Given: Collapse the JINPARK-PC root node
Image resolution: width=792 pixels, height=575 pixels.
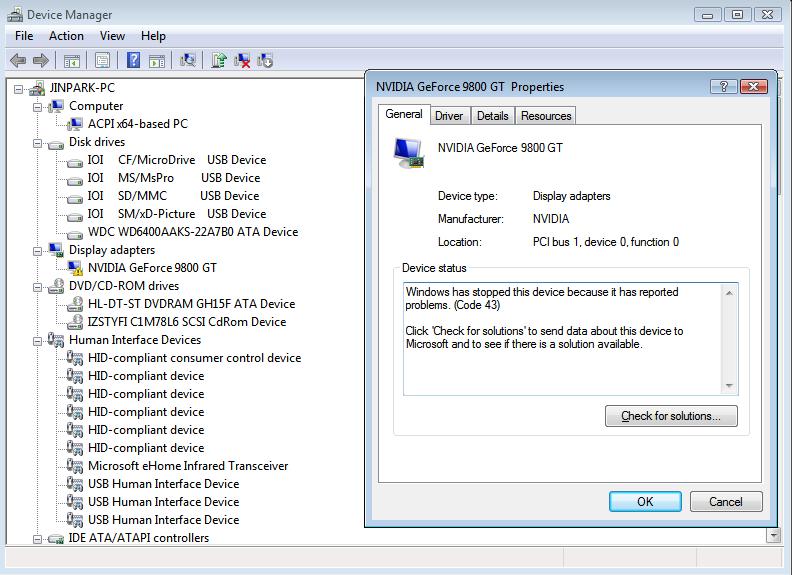Looking at the screenshot, I should coord(18,89).
